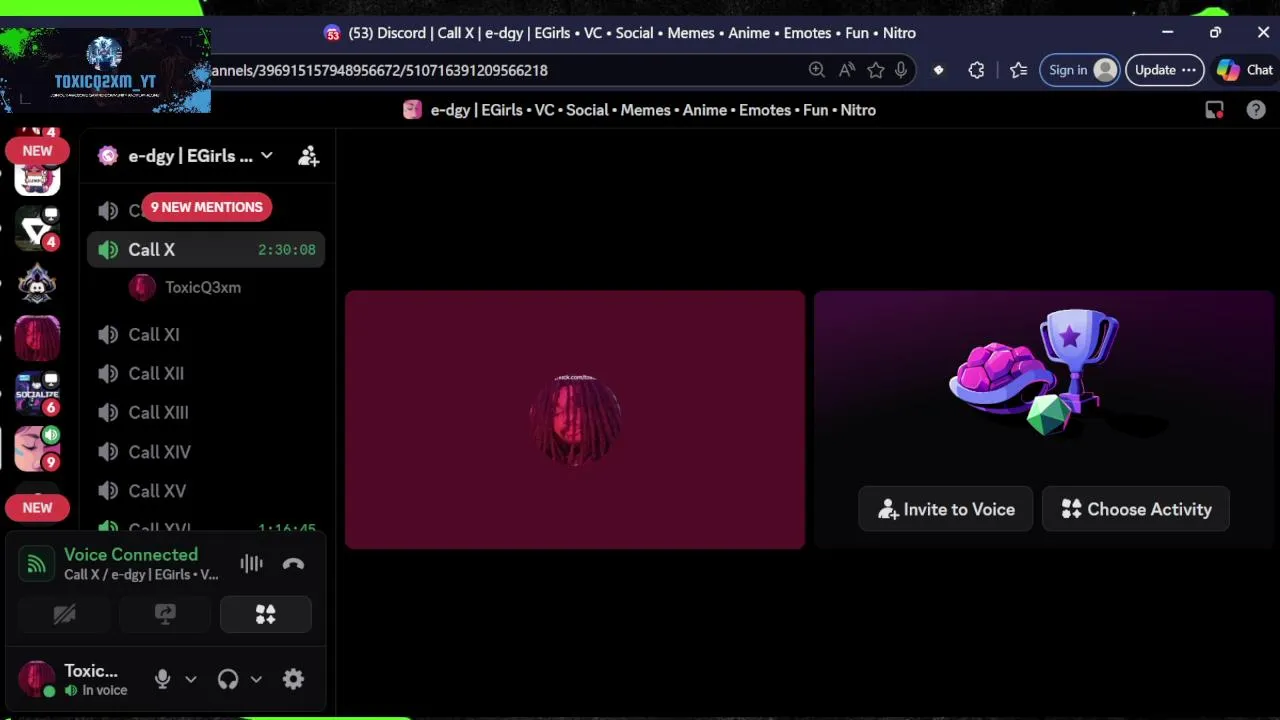Open red dreadlocks server icon
The height and width of the screenshot is (720, 1280).
(37, 338)
